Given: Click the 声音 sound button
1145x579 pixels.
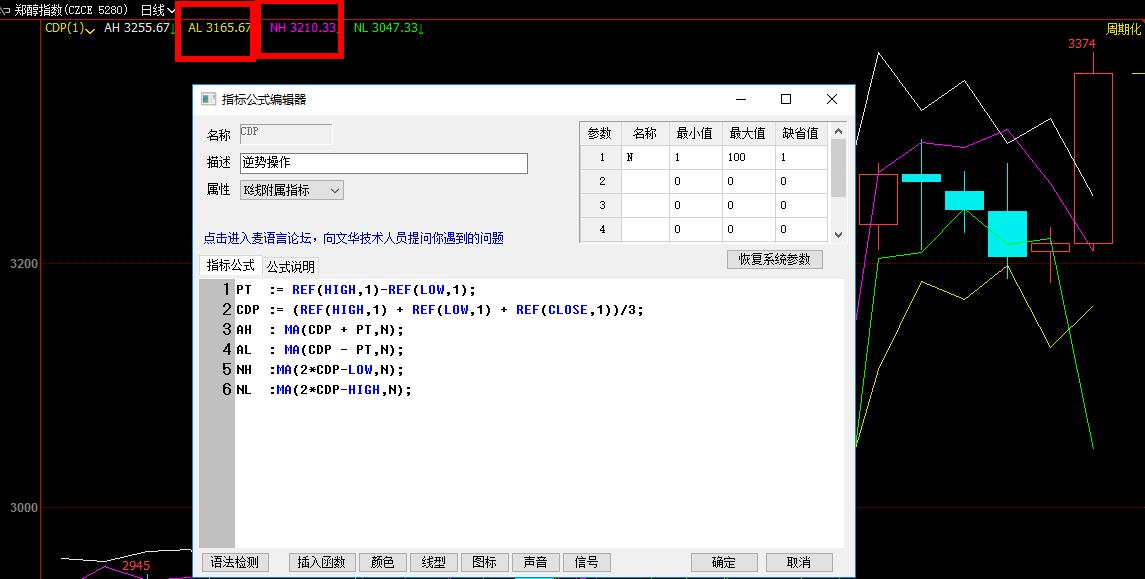Looking at the screenshot, I should 536,562.
